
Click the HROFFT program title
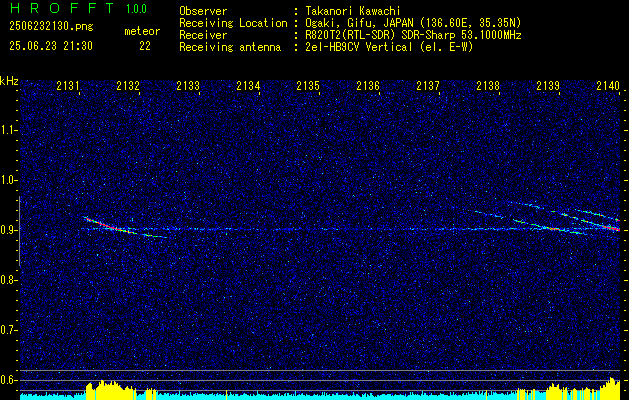click(63, 8)
